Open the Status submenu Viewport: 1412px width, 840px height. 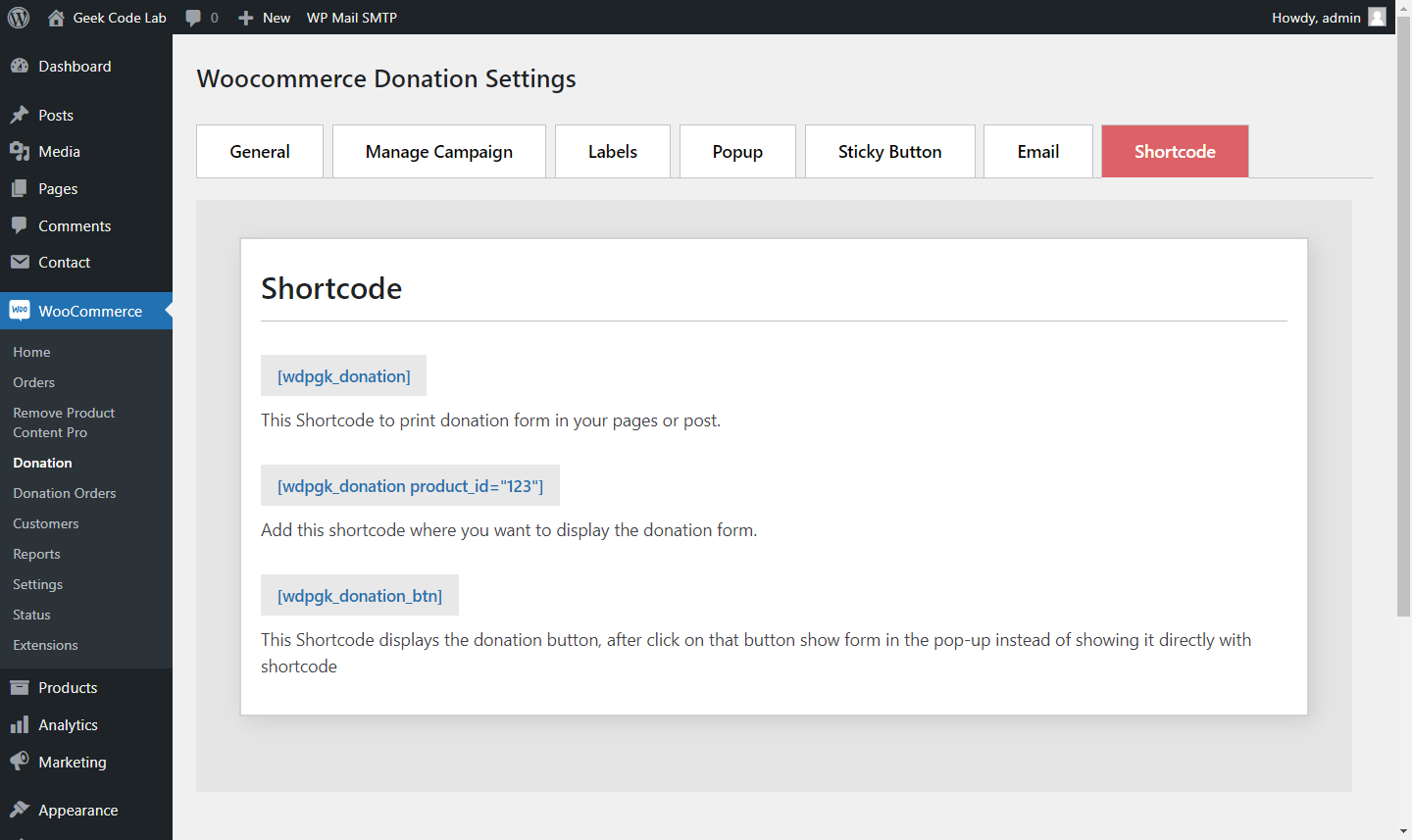tap(31, 615)
